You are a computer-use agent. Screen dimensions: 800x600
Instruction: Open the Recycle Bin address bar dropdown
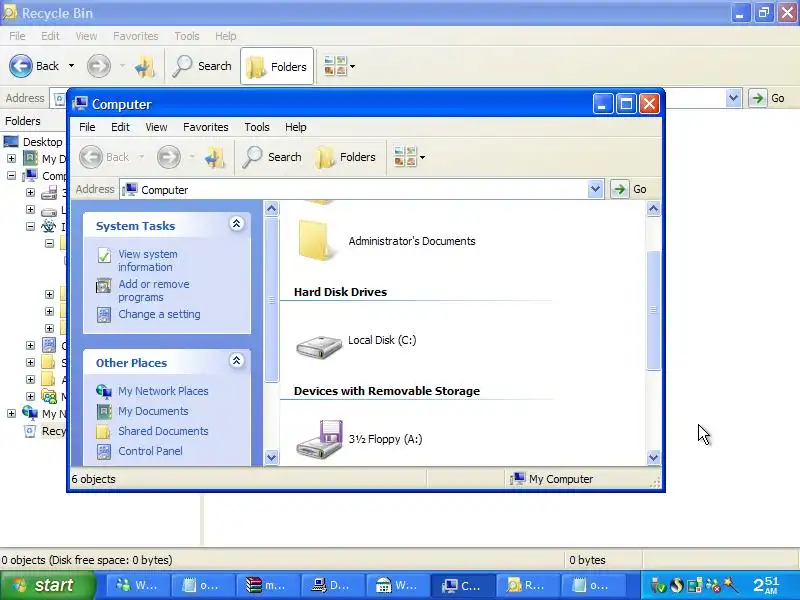(x=733, y=97)
